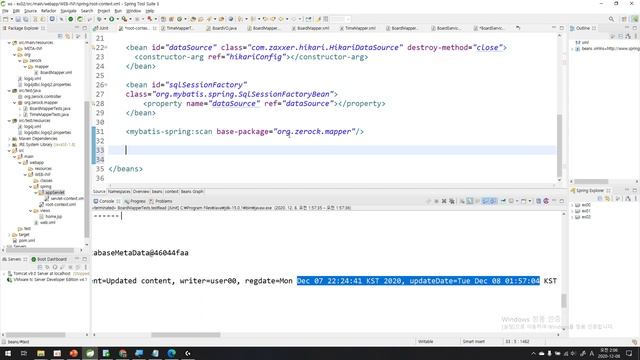Click the New file toolbar icon
This screenshot has width=640, height=360.
pyautogui.click(x=6, y=19)
